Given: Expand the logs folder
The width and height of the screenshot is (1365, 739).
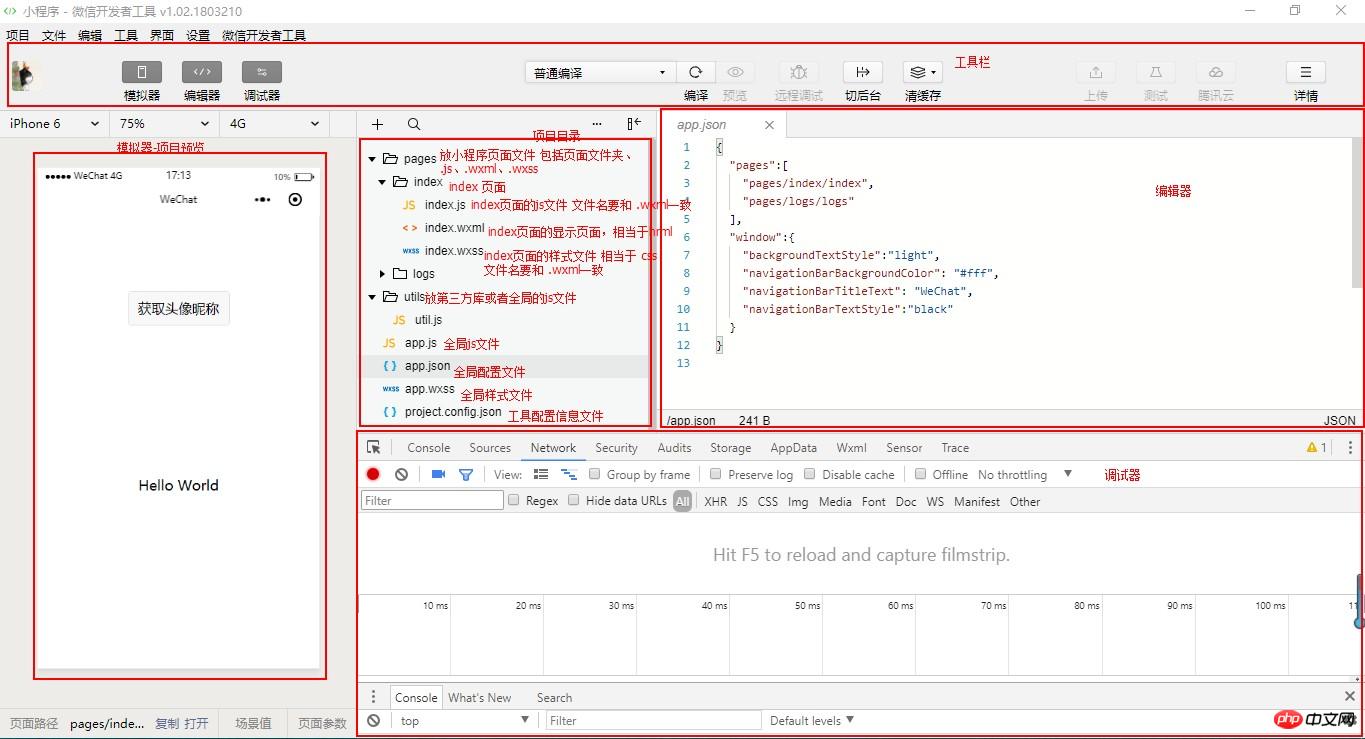Looking at the screenshot, I should tap(382, 274).
